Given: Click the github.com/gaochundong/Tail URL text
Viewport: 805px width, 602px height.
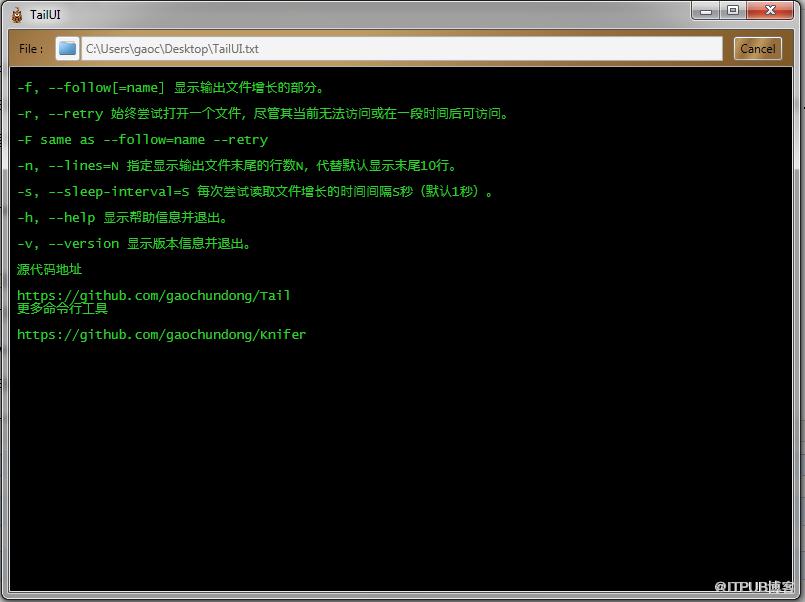Looking at the screenshot, I should tap(154, 296).
